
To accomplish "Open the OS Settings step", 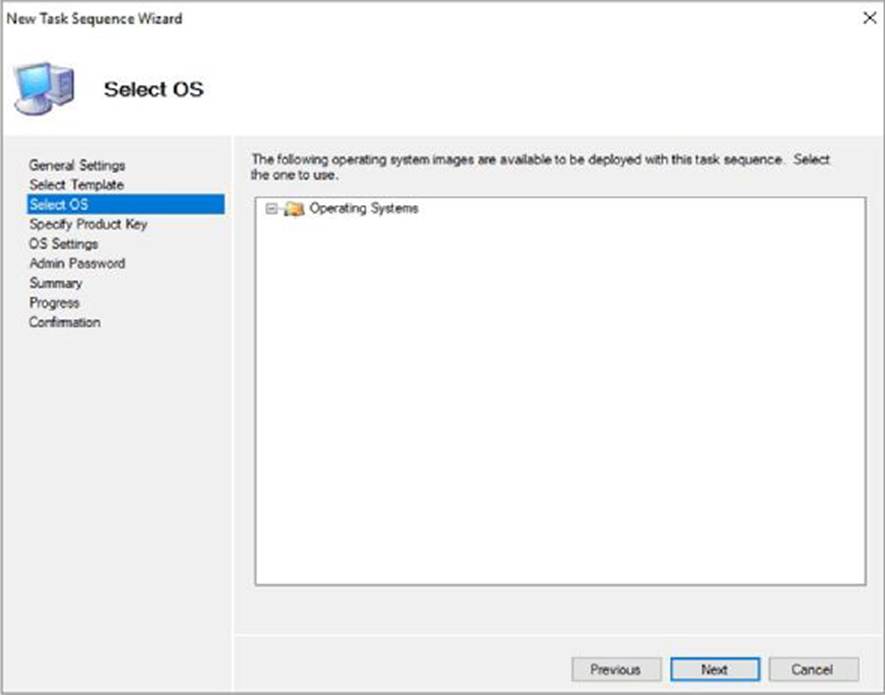I will click(x=63, y=244).
